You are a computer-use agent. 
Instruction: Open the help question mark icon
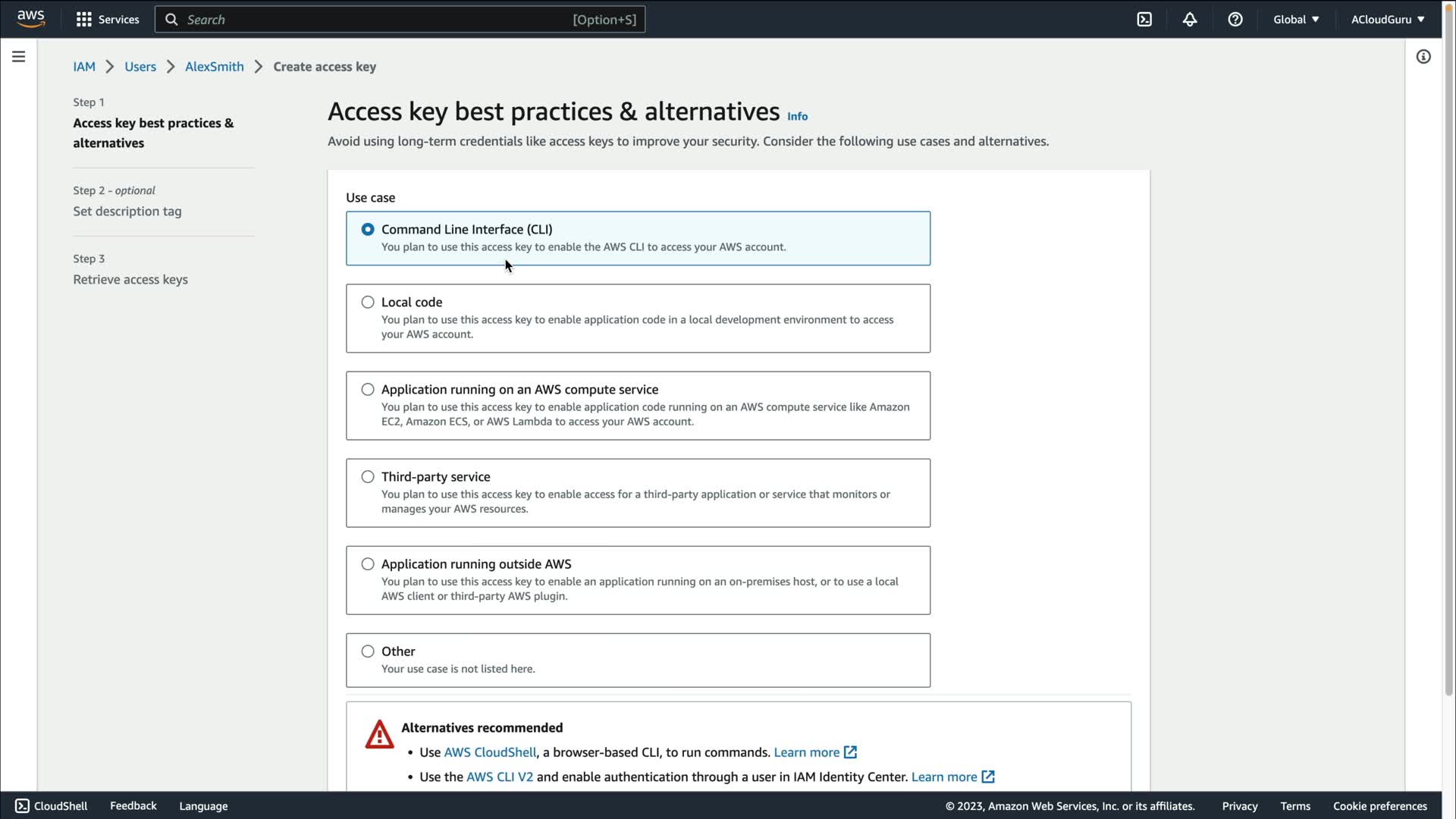pos(1235,20)
